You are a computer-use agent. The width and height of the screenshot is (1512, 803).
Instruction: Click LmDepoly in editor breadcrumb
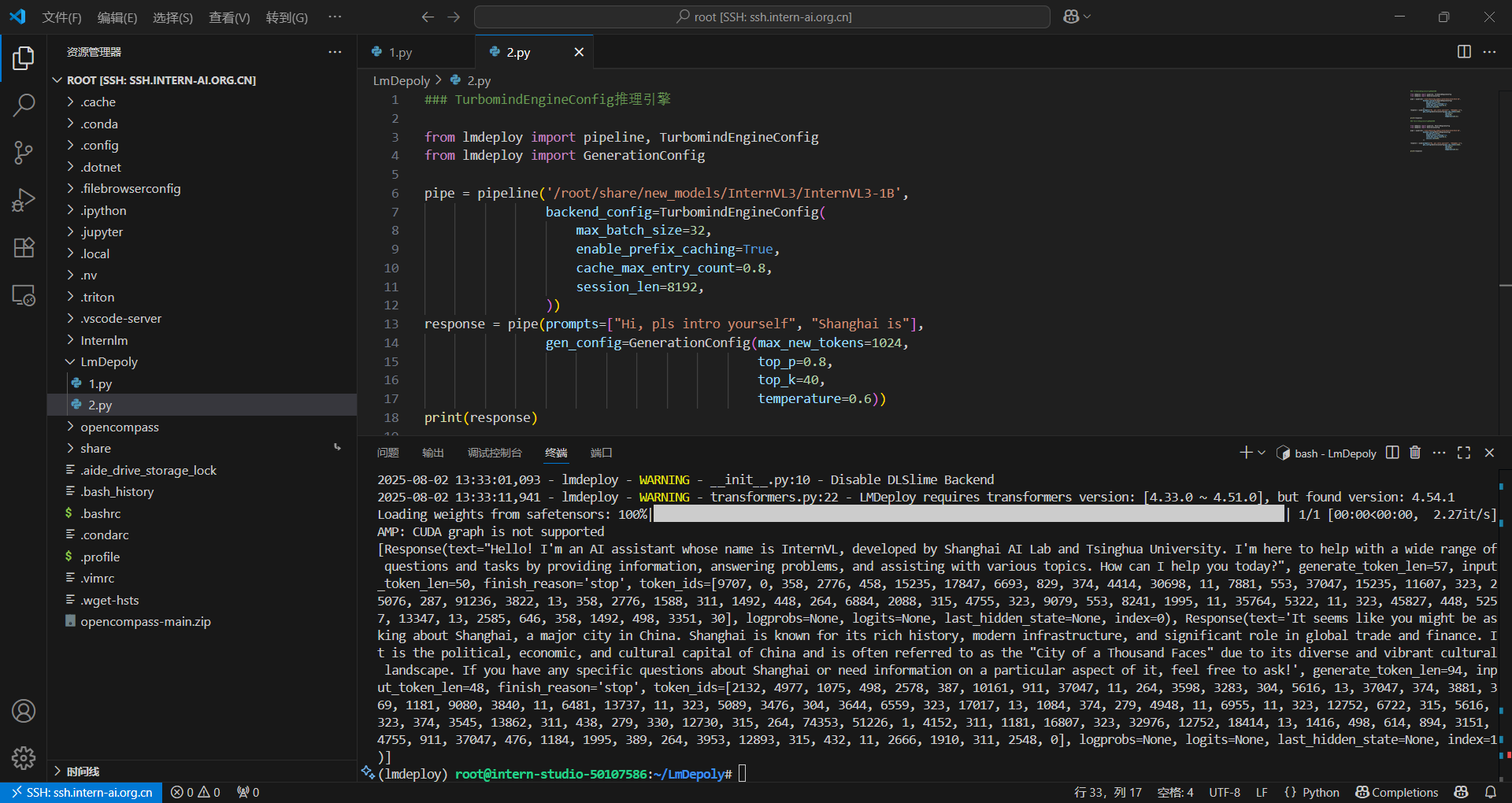click(402, 80)
